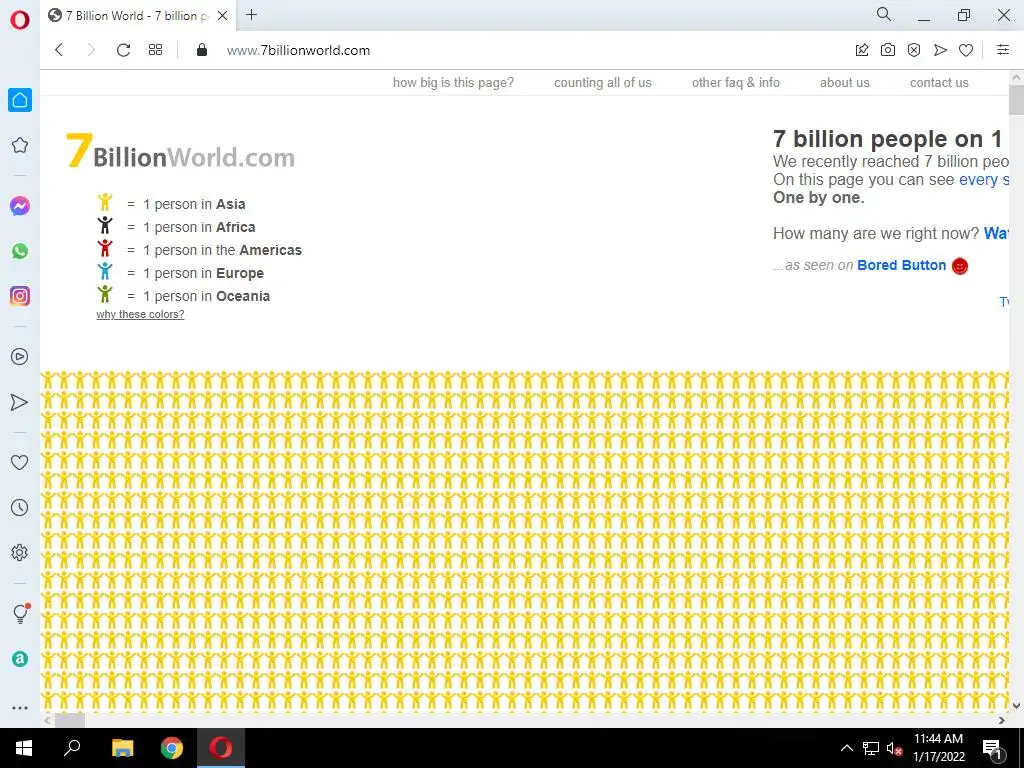Open 'contact us' menu item
This screenshot has width=1024, height=768.
[939, 82]
